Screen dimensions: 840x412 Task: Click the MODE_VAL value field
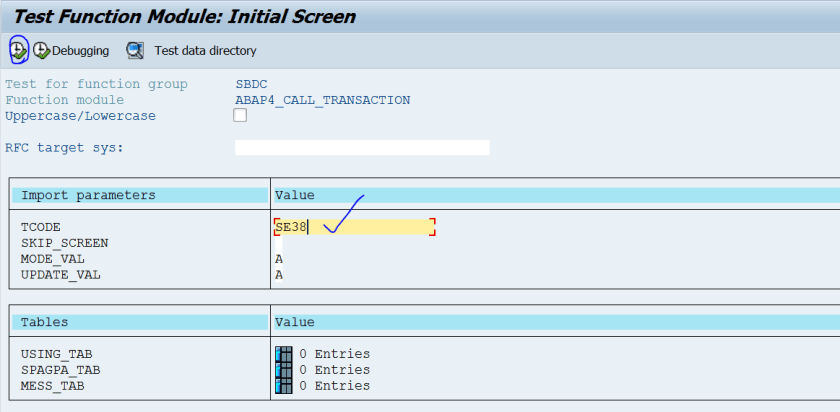point(279,259)
